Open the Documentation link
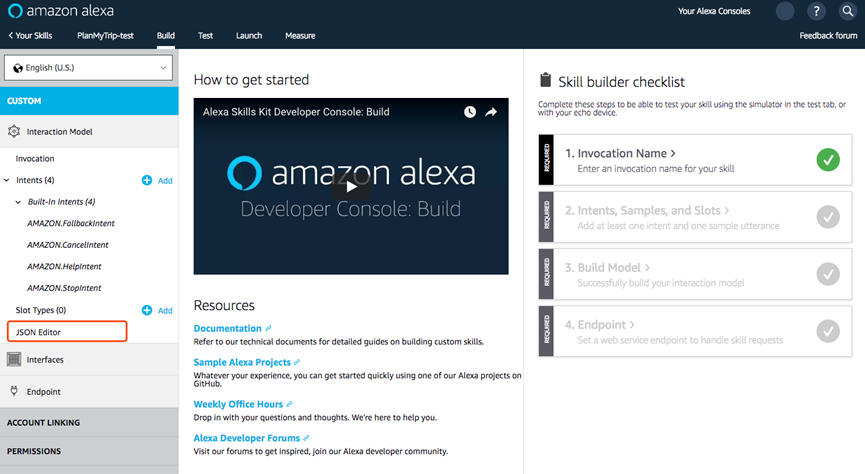This screenshot has width=865, height=474. [227, 328]
